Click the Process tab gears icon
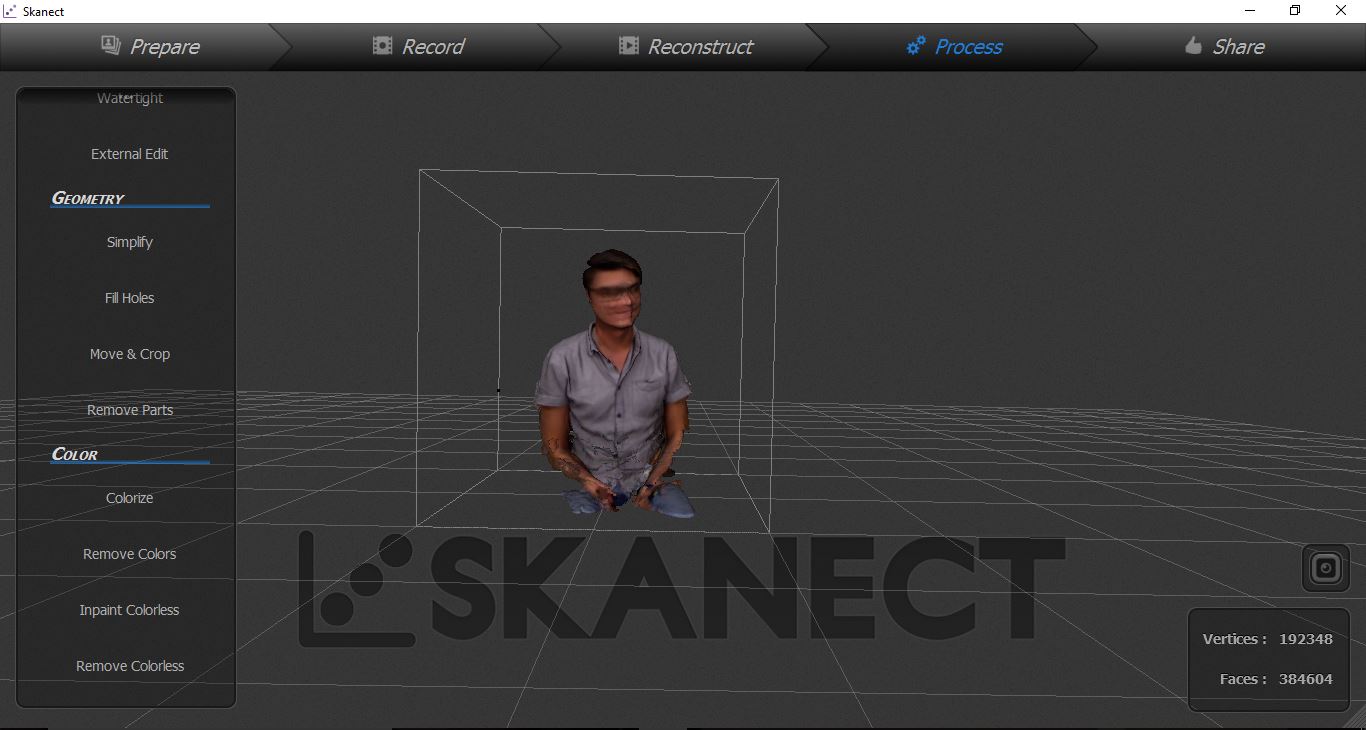Viewport: 1366px width, 730px height. coord(916,46)
